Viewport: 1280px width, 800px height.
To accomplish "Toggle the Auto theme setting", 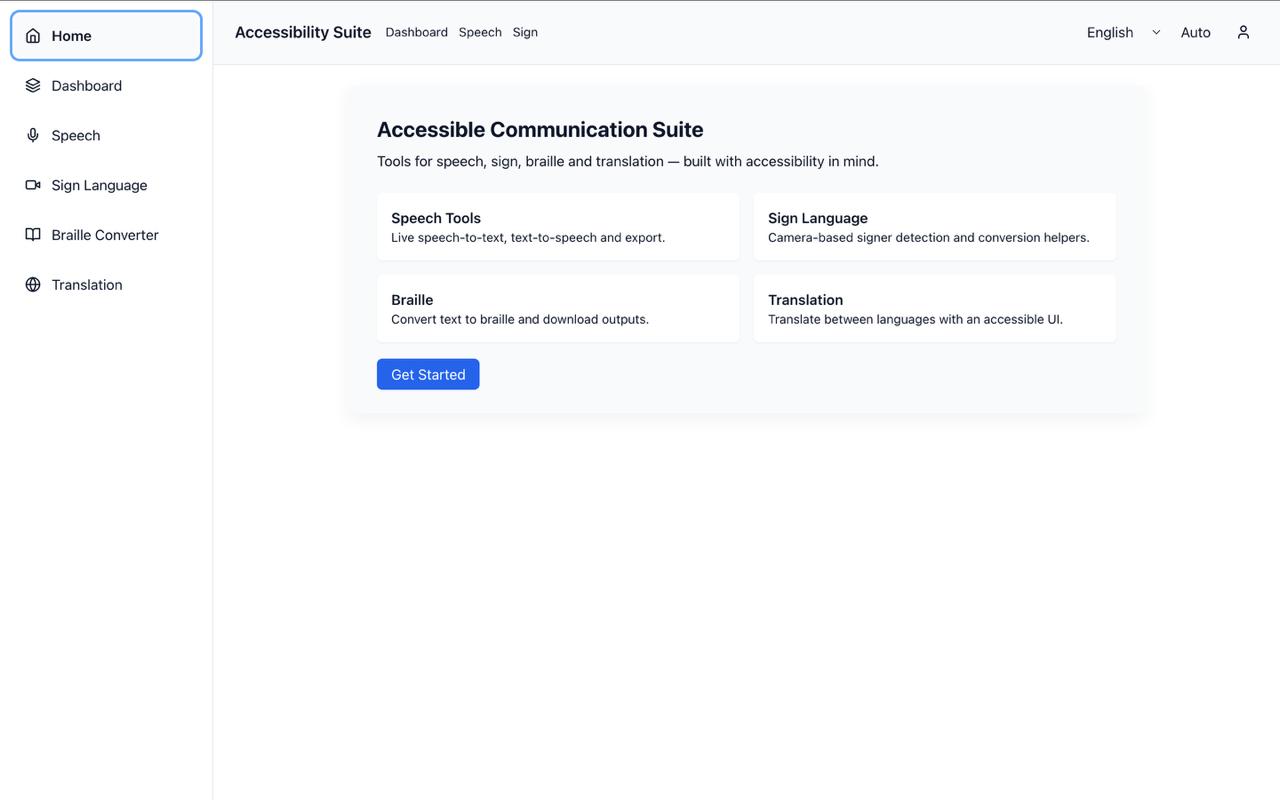I will point(1196,32).
